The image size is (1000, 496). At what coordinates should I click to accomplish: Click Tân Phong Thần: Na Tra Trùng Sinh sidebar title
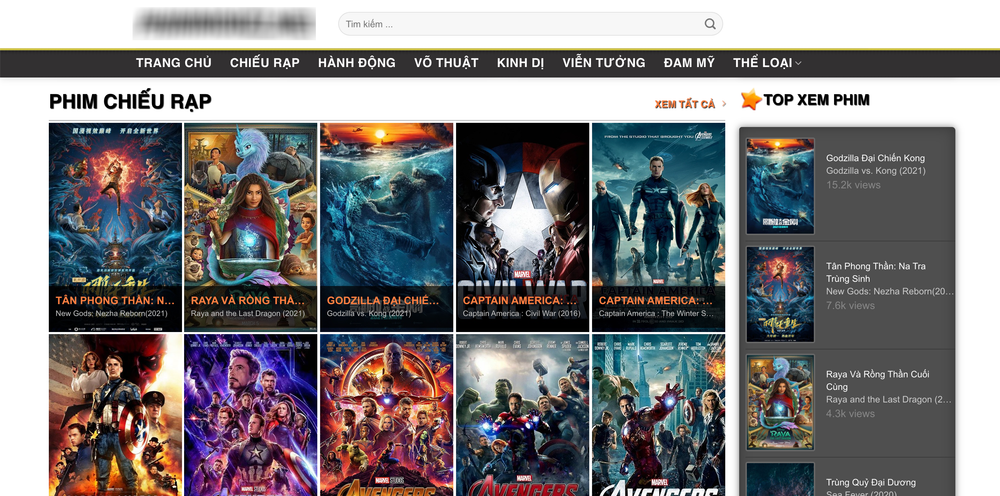click(x=876, y=272)
